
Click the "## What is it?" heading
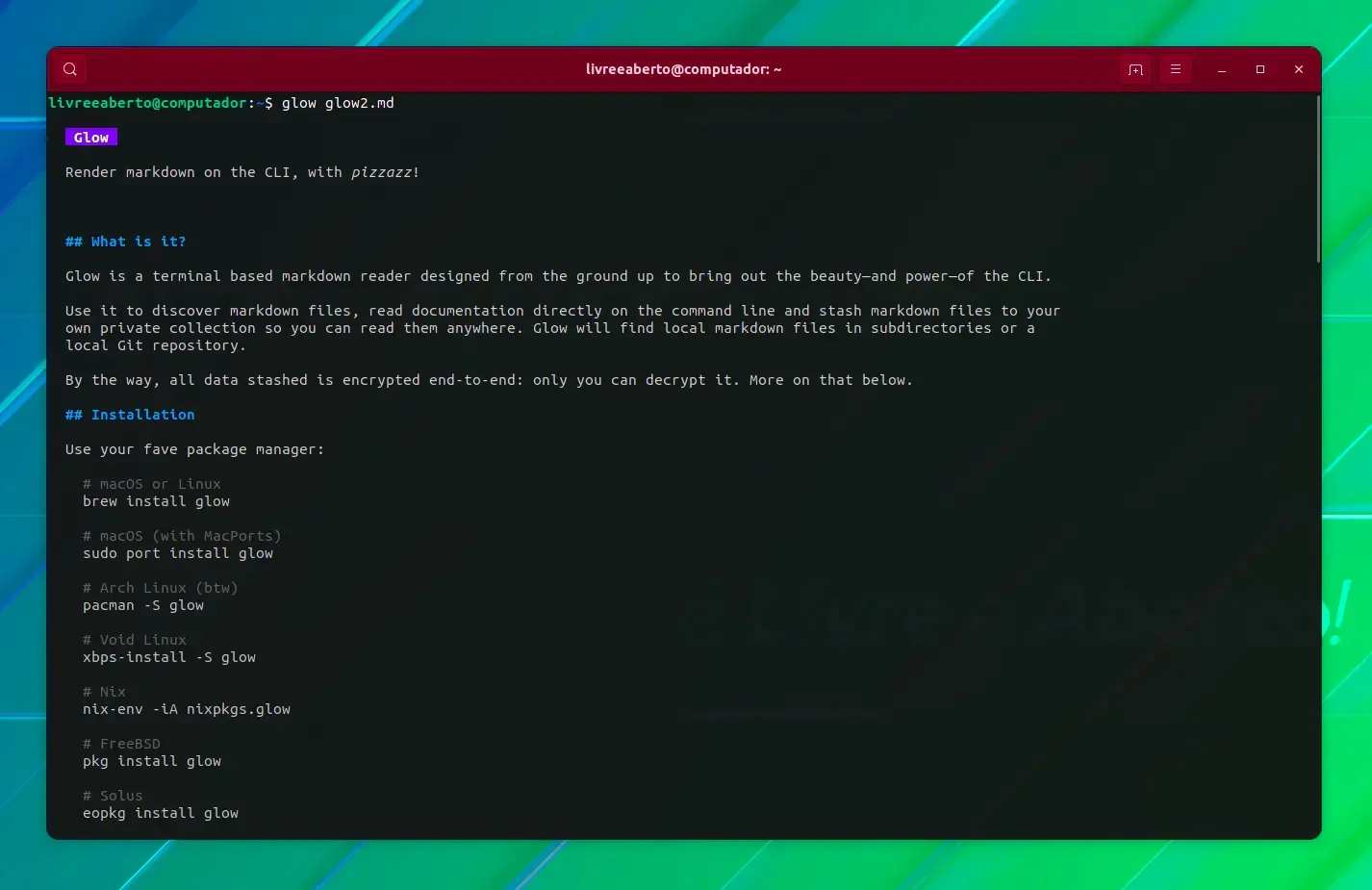coord(125,242)
